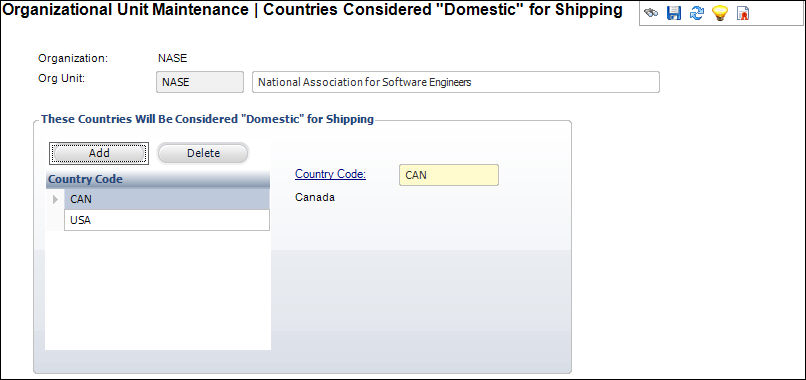Refresh the screen using blue arrows icon
806x380 pixels.
pos(696,14)
